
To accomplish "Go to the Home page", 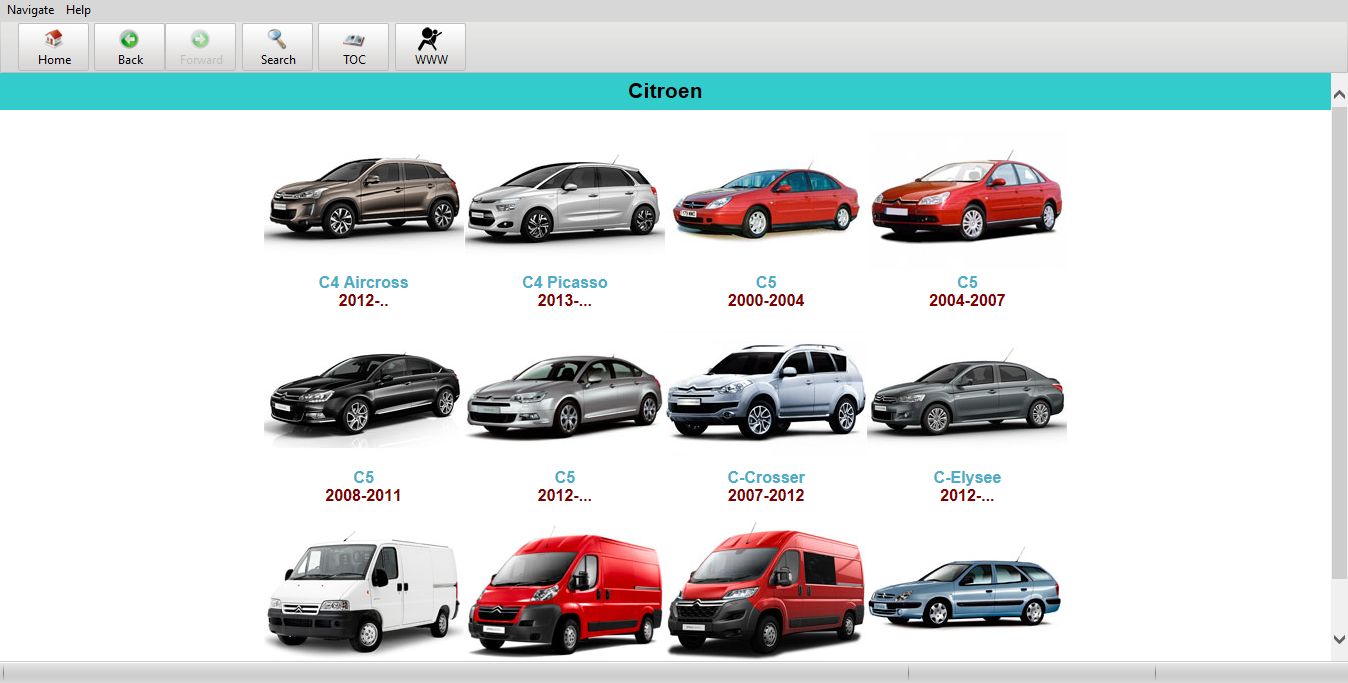I will pyautogui.click(x=54, y=47).
